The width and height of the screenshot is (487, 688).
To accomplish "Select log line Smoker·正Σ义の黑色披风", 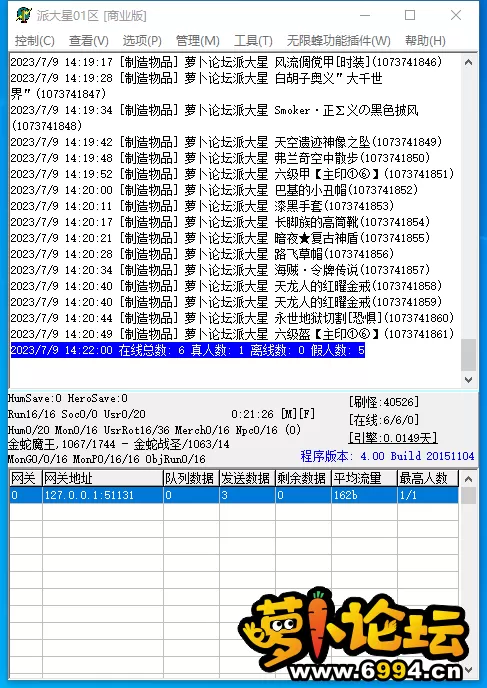I will click(x=215, y=118).
